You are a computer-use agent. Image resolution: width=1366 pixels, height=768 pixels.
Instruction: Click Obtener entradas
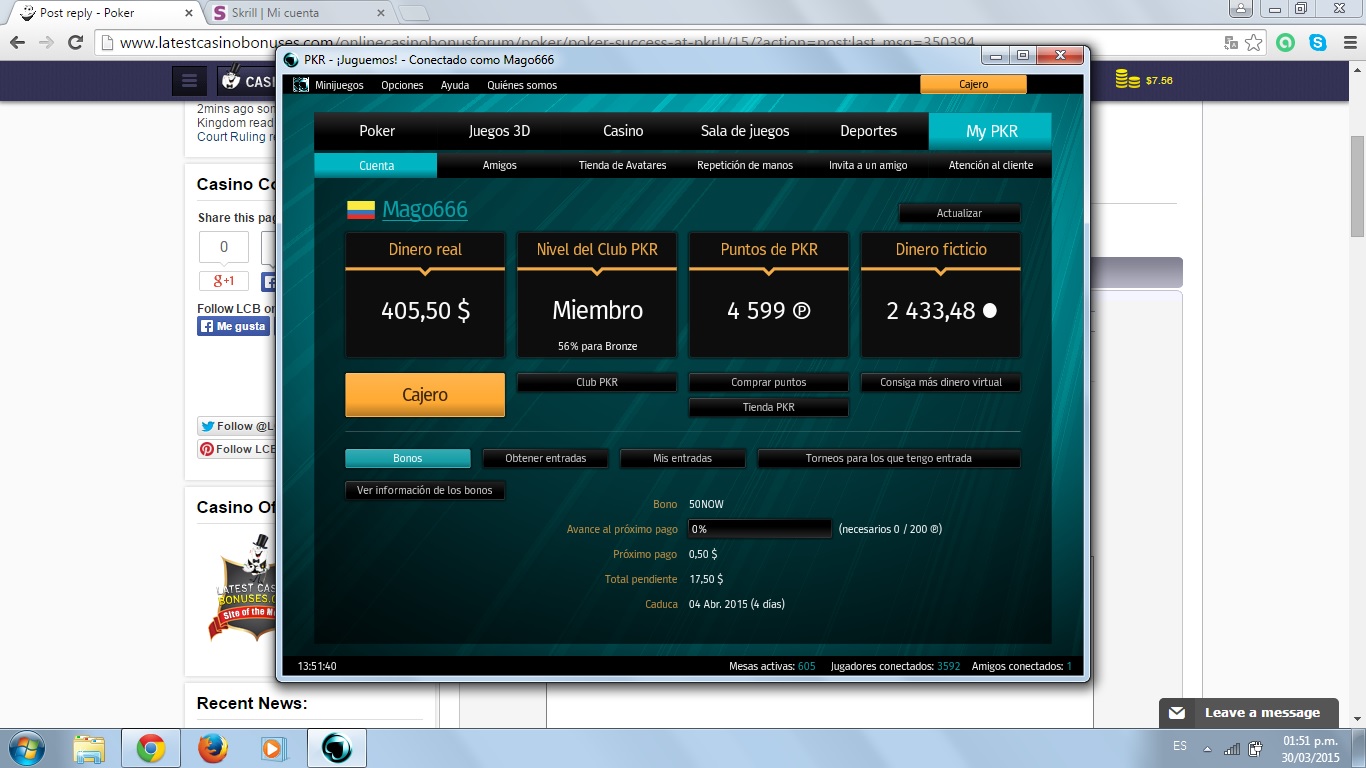(545, 458)
